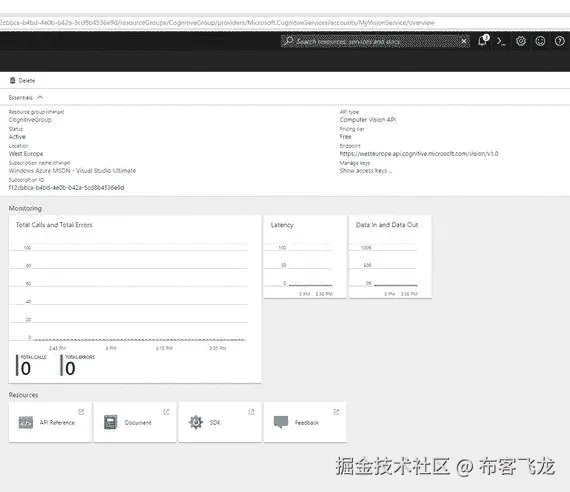This screenshot has width=570, height=492.
Task: Collapse the Essentials section chevron
Action: pos(40,97)
